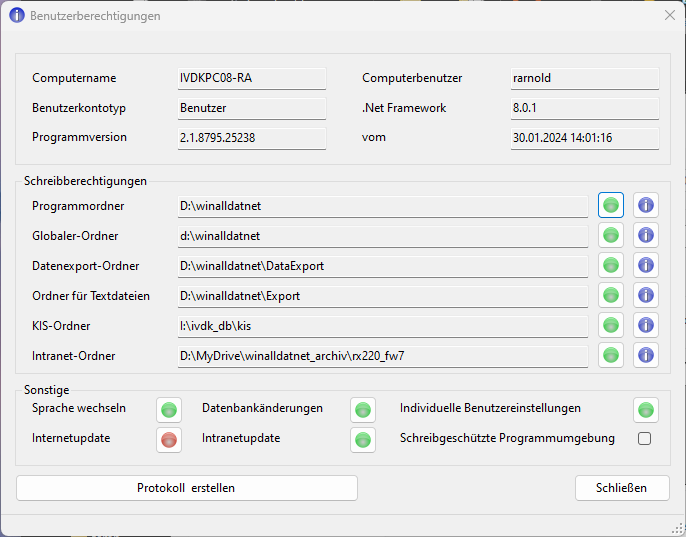Viewport: 686px width, 537px height.
Task: Close the Benutzerberechtigungen dialog window
Action: [669, 16]
